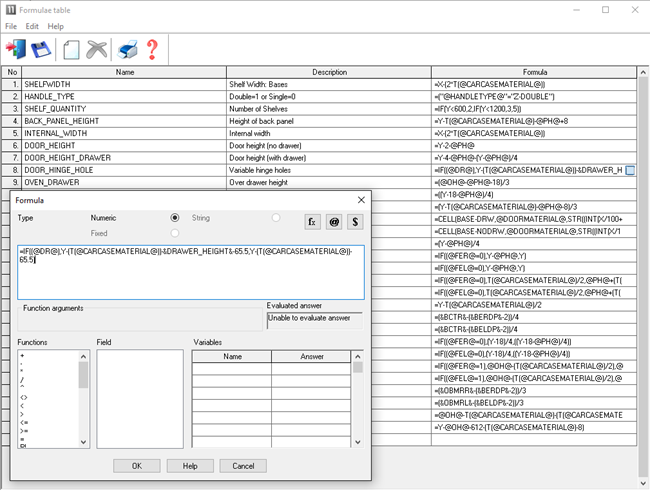Cancel the Formula dialog
650x490 pixels.
242,466
